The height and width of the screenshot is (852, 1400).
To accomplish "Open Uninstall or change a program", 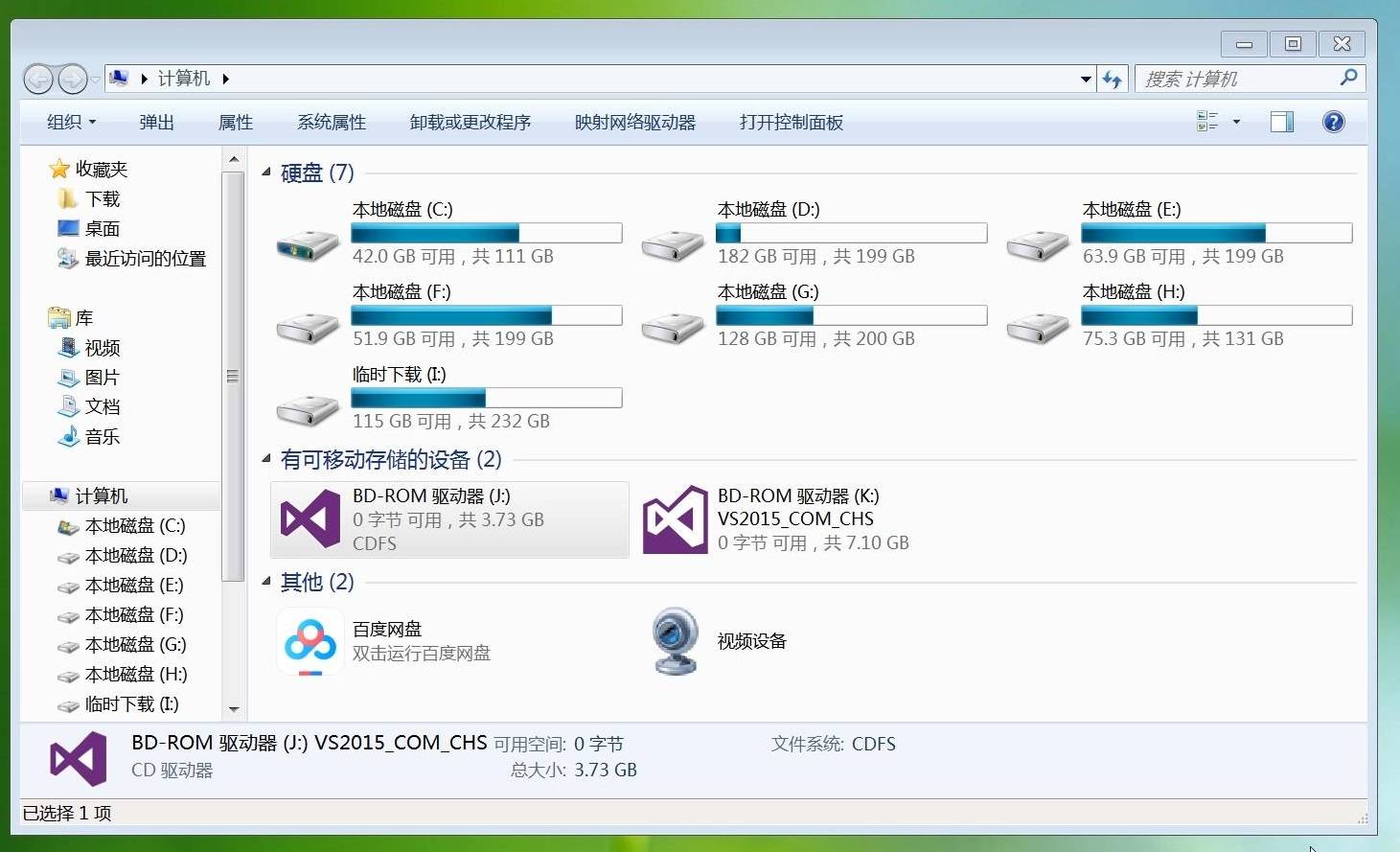I will pos(470,122).
